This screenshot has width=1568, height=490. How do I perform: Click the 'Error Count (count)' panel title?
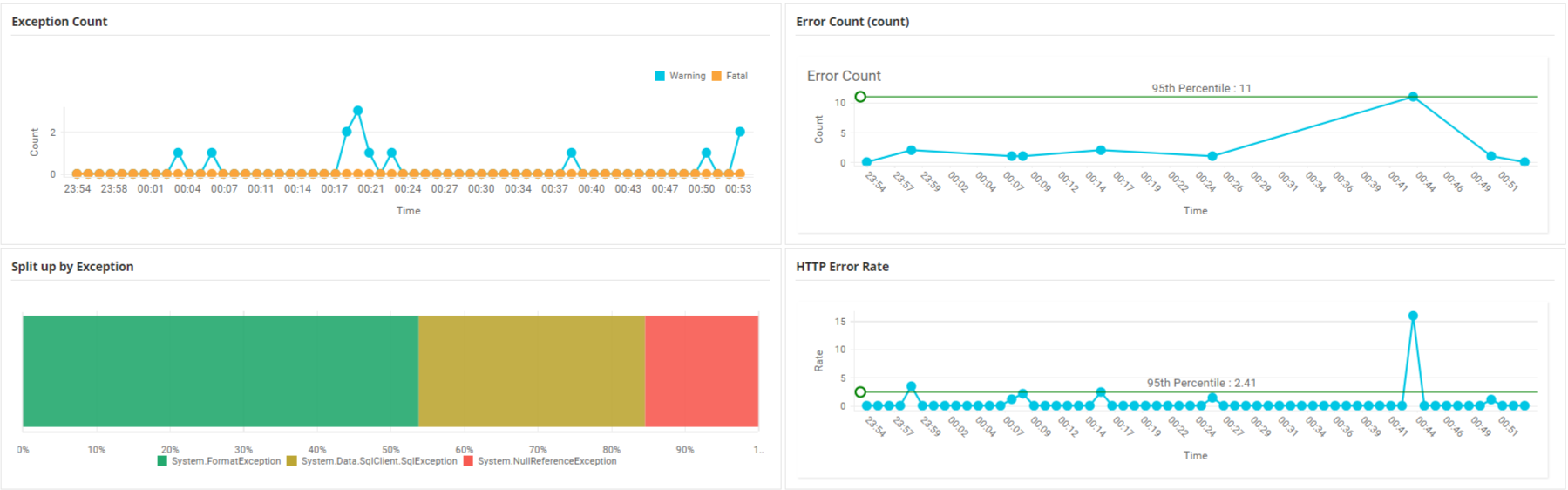[x=852, y=22]
